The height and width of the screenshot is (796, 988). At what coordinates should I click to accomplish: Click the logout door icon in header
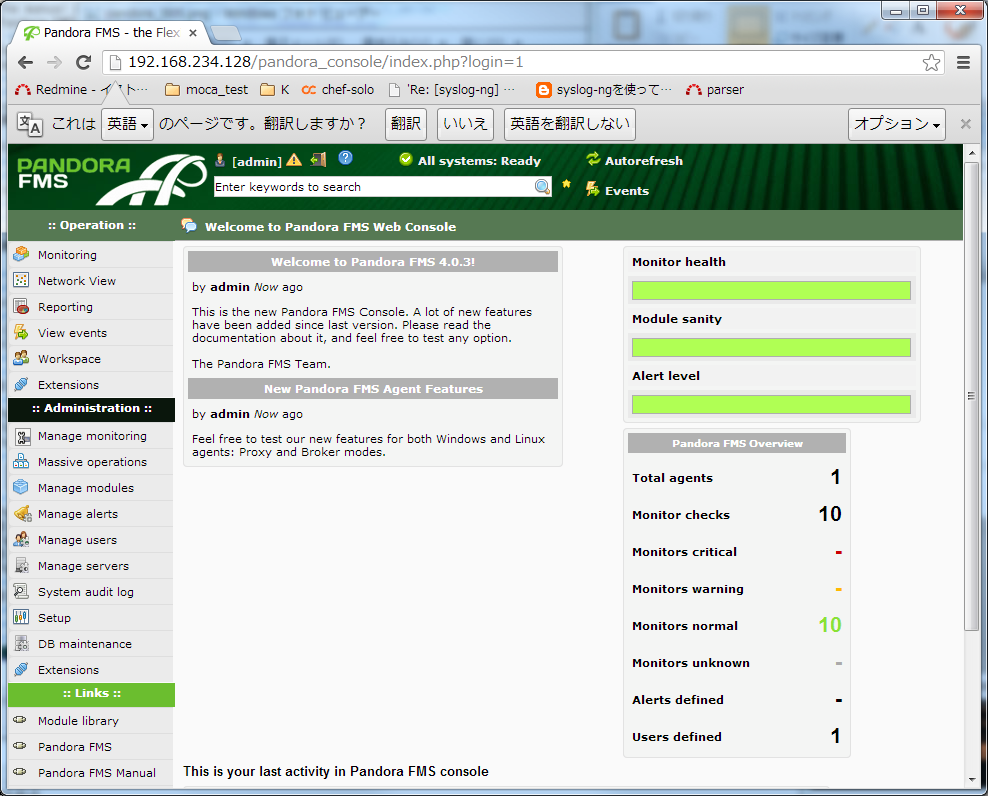coord(319,160)
